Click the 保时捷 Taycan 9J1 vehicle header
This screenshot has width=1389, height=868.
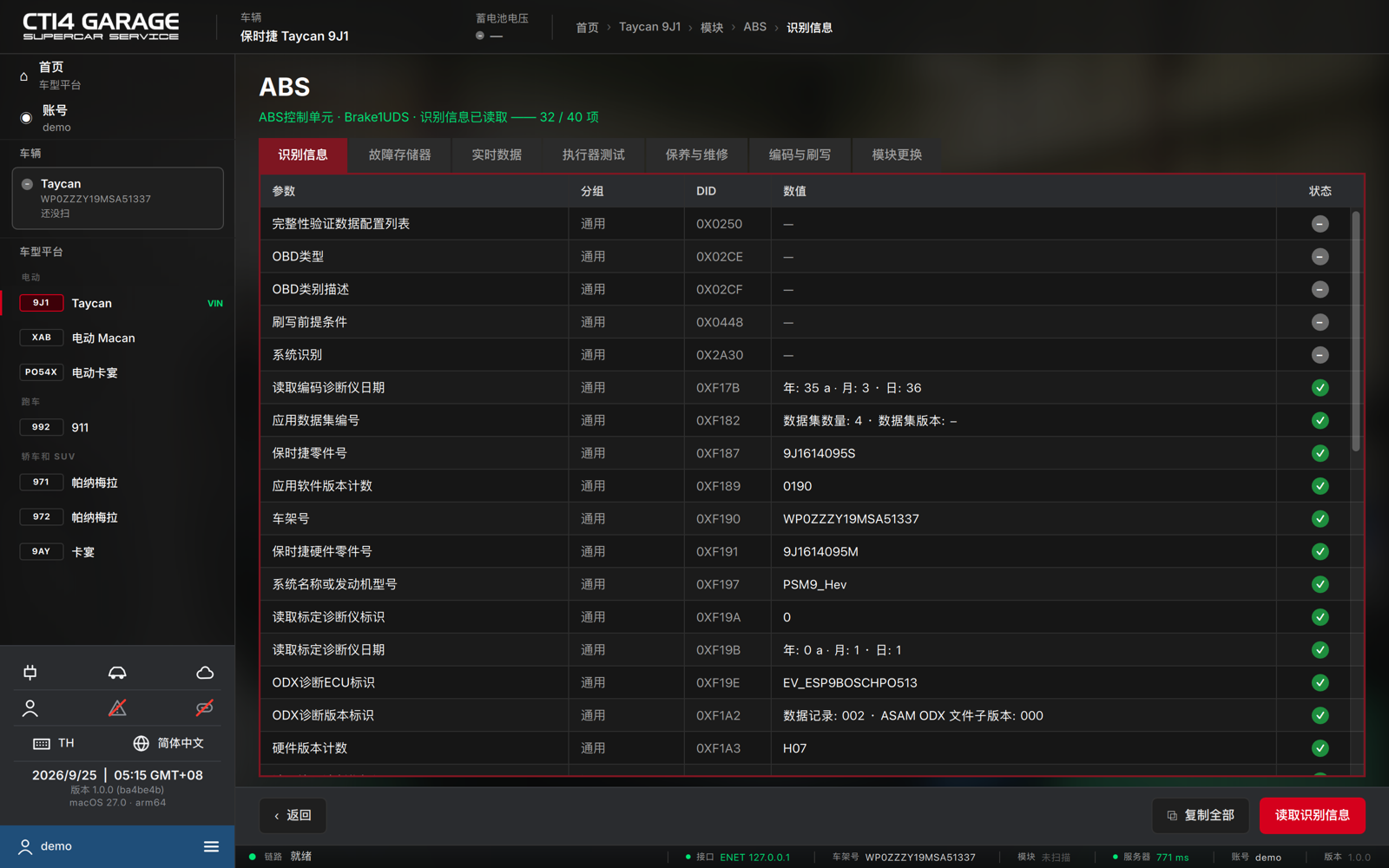coord(294,28)
